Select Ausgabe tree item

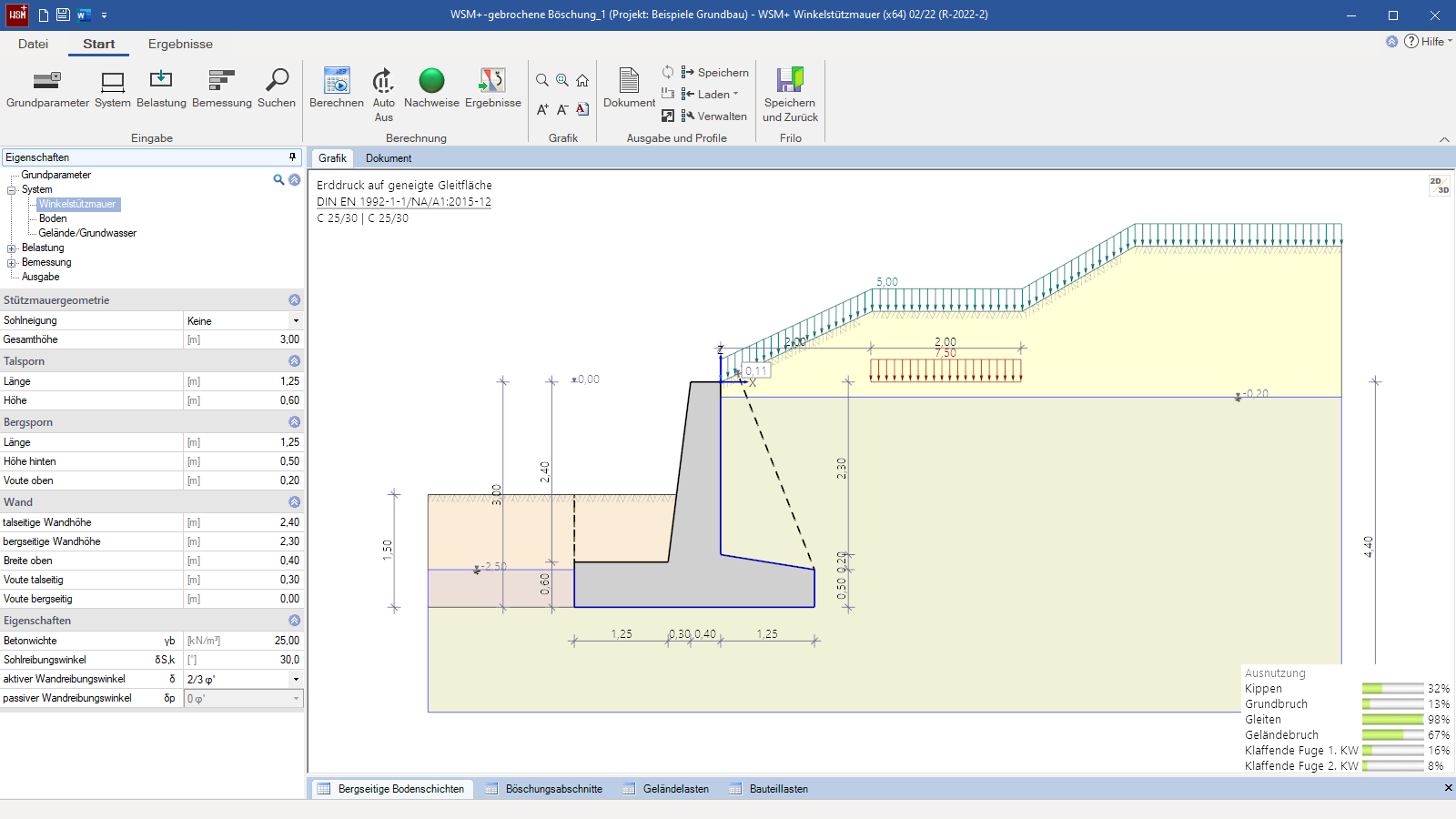click(x=41, y=277)
